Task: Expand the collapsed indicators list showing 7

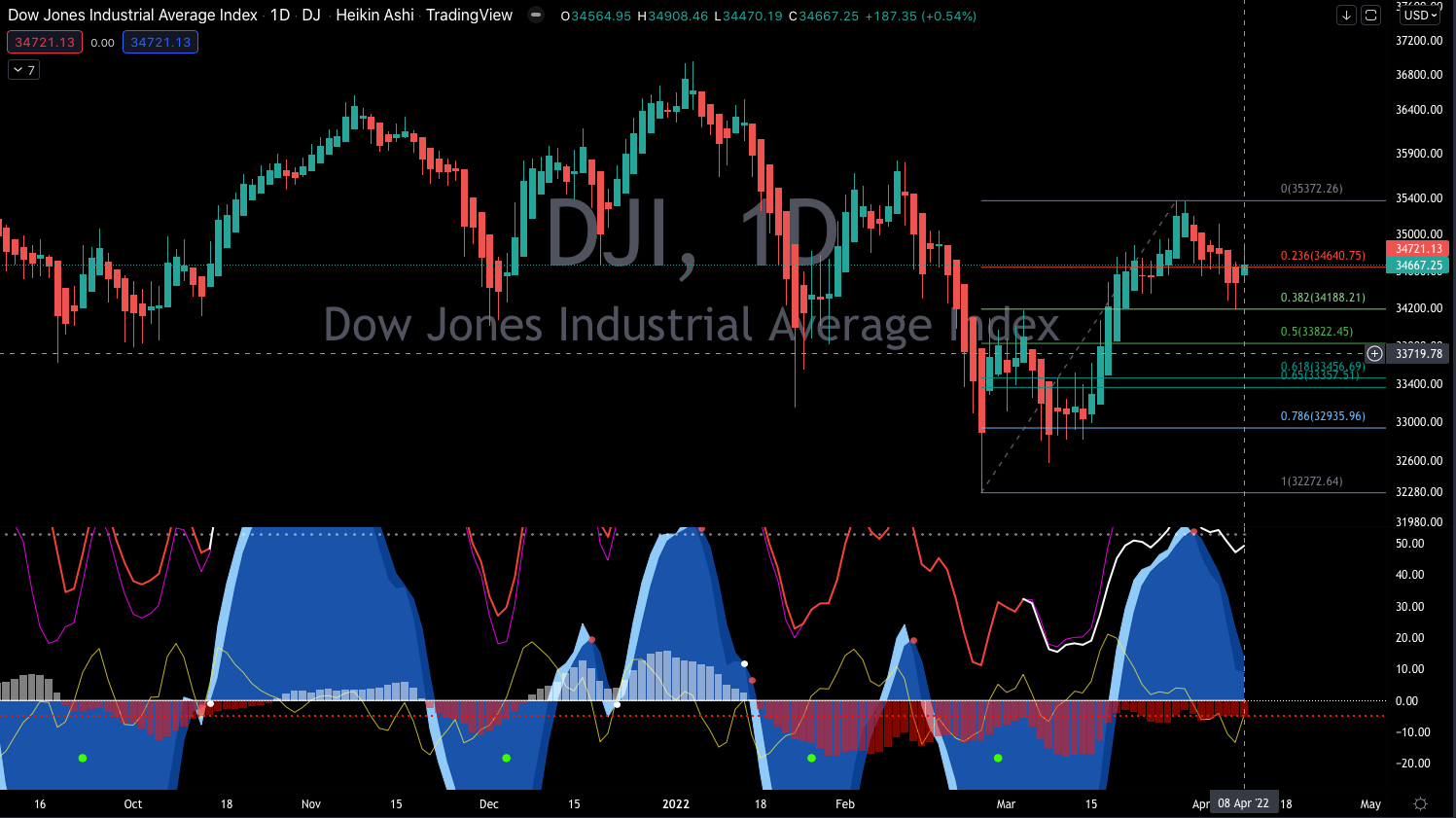Action: pos(23,70)
